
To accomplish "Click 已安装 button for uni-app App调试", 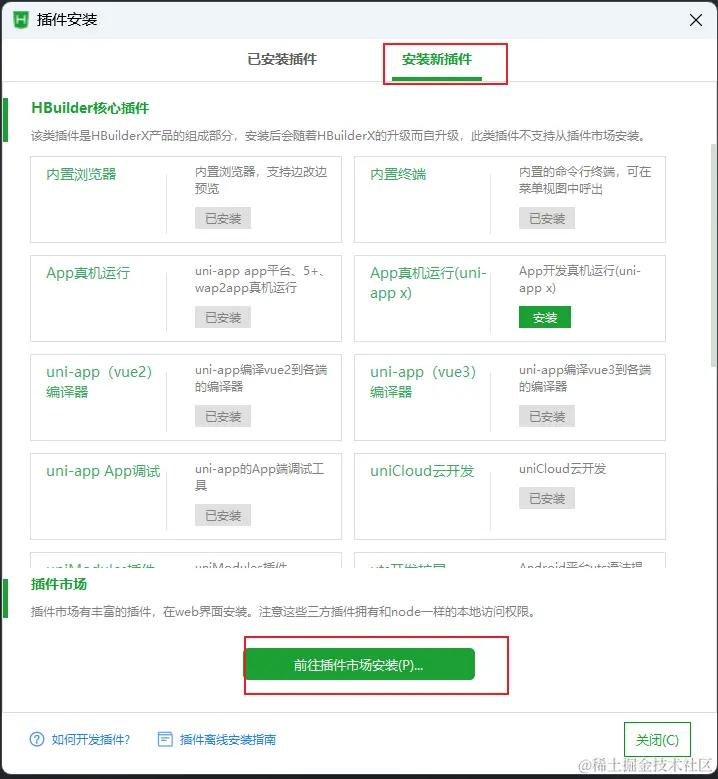I will (x=223, y=515).
